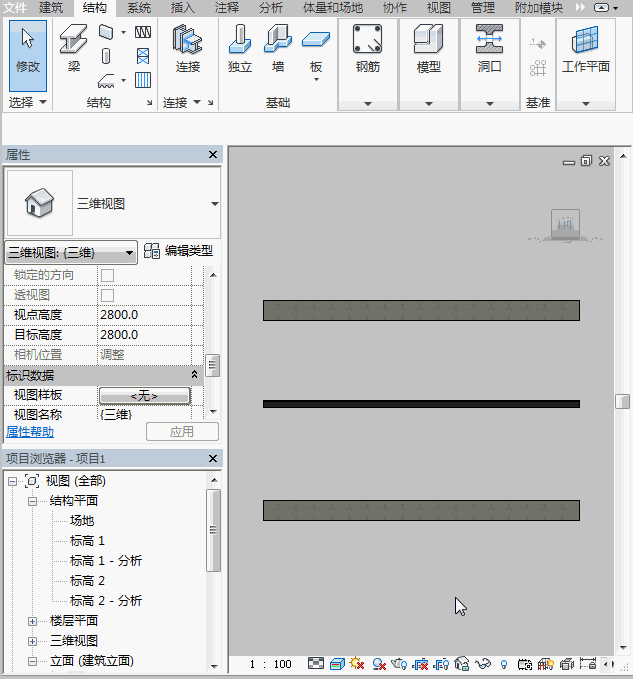The image size is (633, 679).
Task: Toggle the 锁定的方向 checkbox
Action: pos(108,275)
